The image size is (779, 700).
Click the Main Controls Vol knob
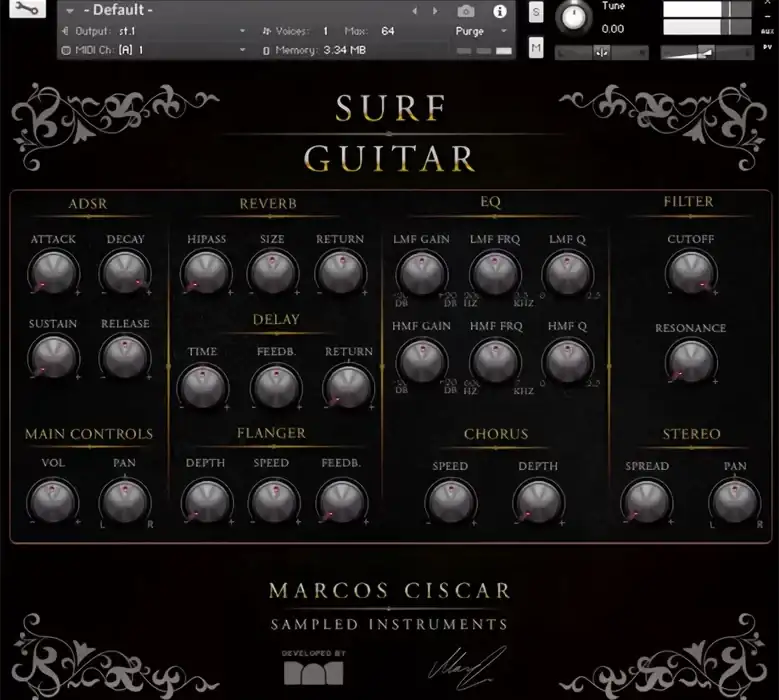(x=53, y=501)
